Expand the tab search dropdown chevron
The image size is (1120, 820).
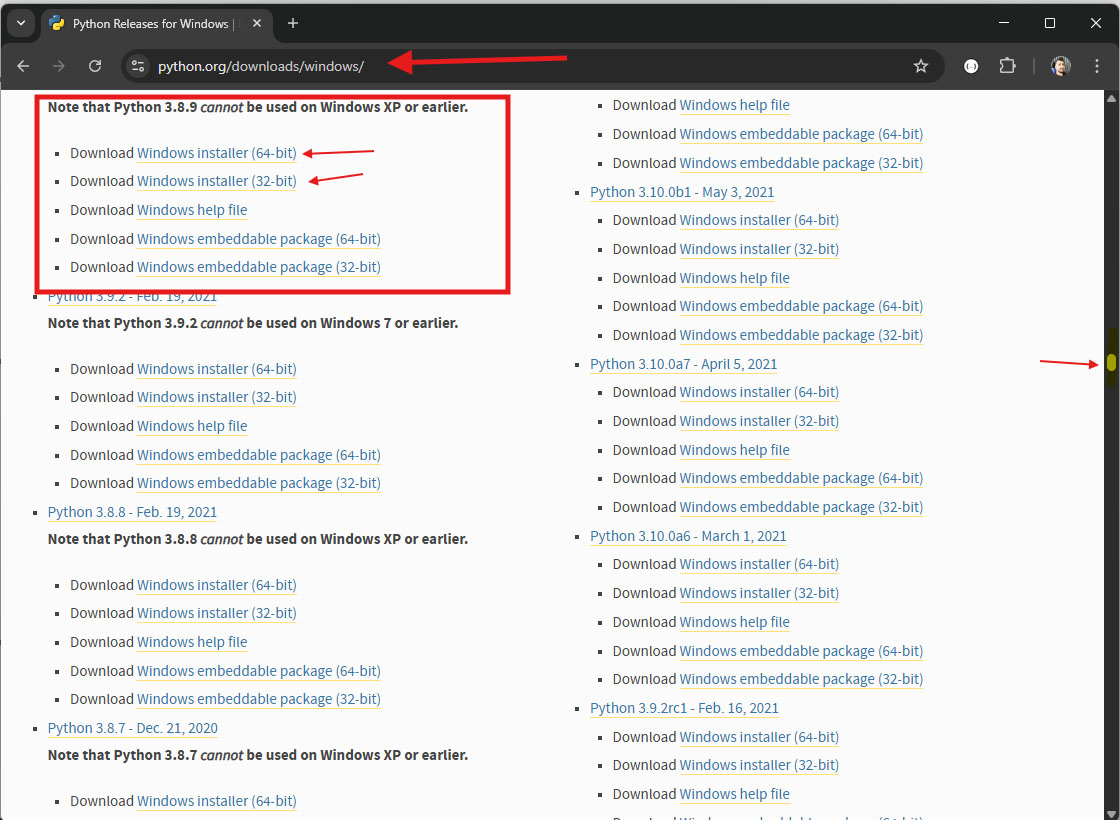[20, 23]
